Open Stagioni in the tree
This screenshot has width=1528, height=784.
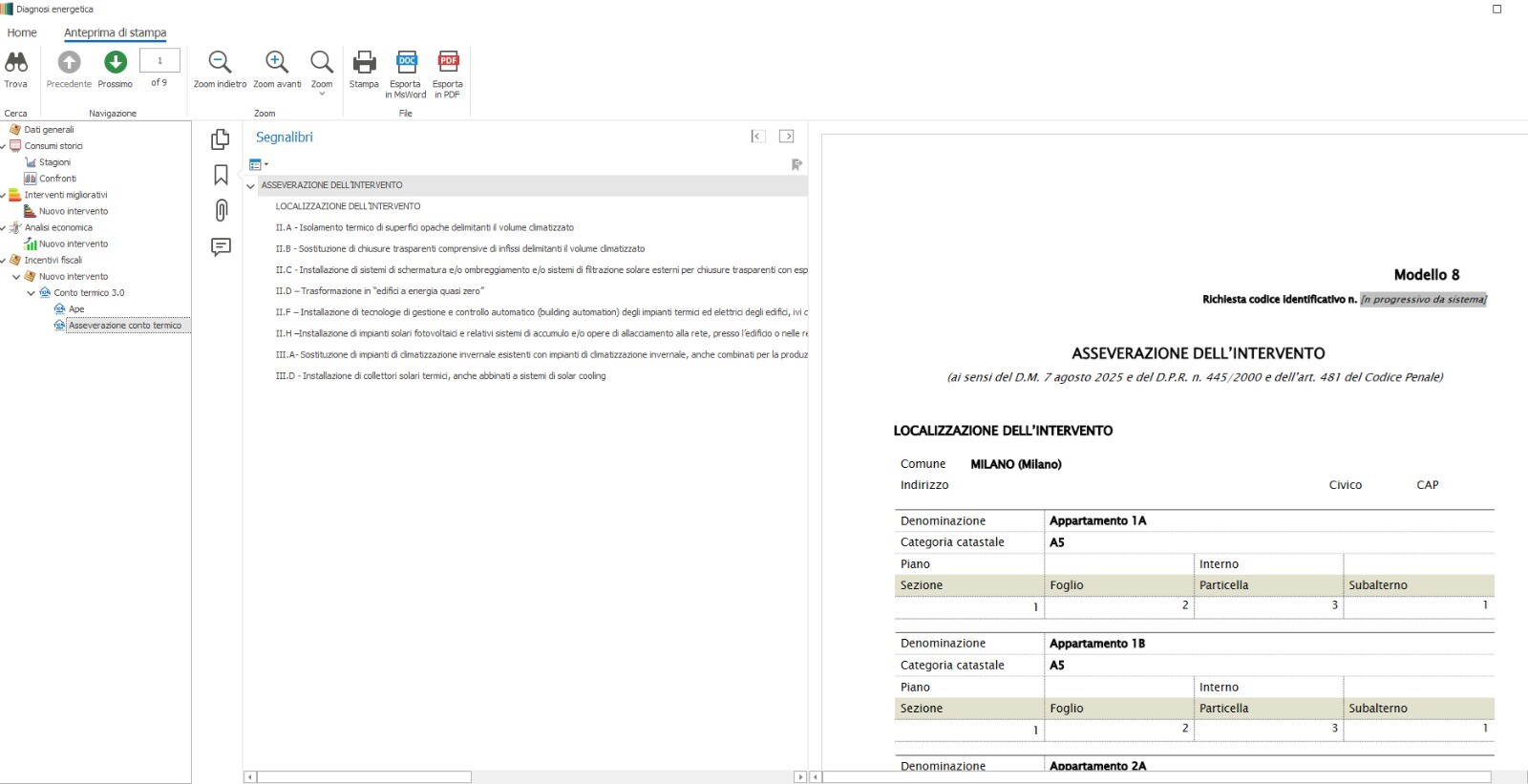(x=54, y=162)
